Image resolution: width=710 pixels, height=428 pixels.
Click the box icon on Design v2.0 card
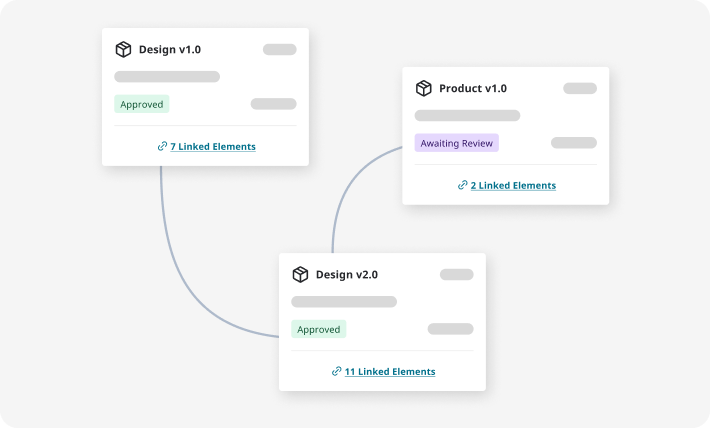click(300, 274)
